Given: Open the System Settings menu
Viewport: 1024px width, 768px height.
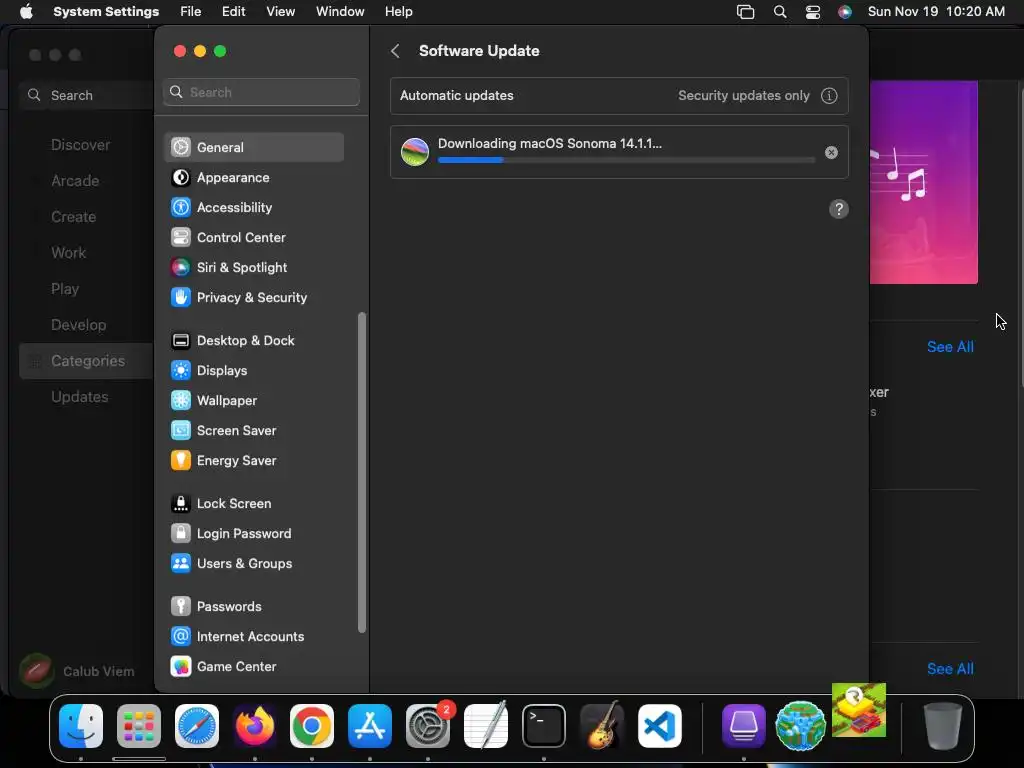Looking at the screenshot, I should [x=106, y=12].
